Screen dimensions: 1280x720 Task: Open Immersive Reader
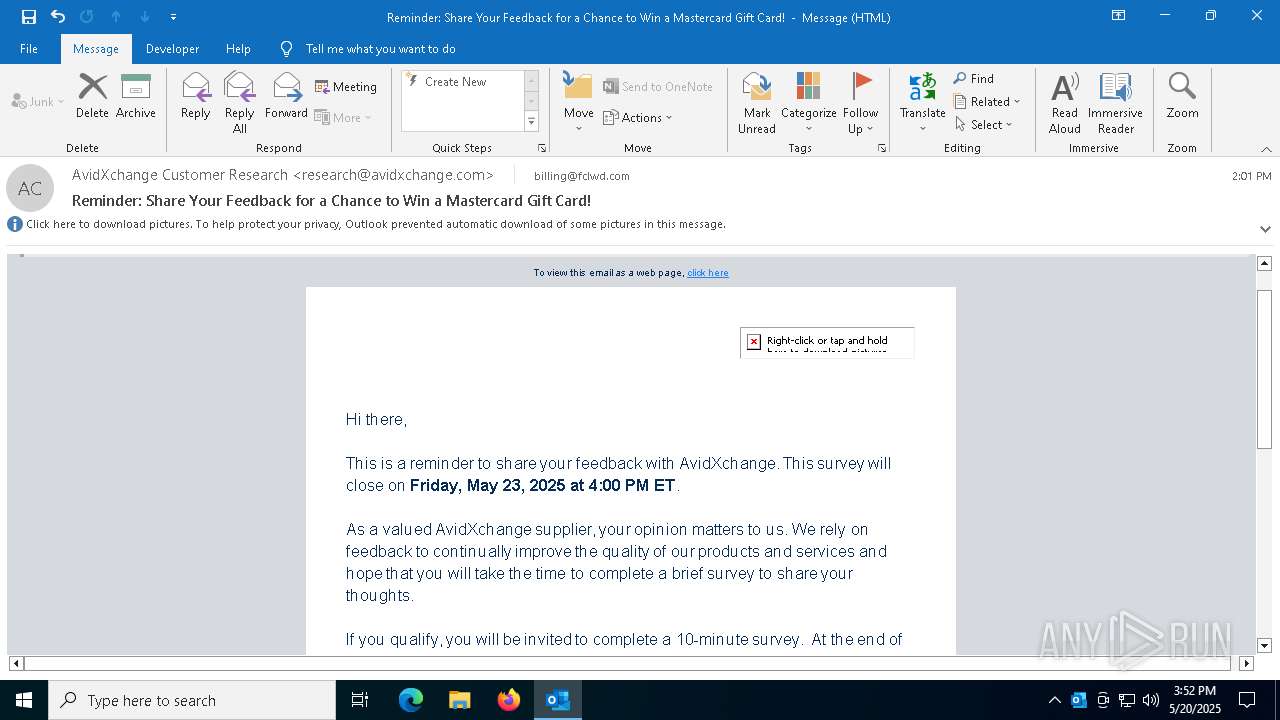[x=1116, y=102]
